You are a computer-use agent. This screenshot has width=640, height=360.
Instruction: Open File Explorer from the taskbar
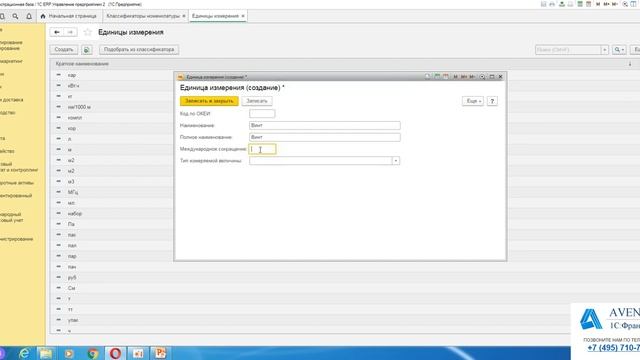[x=46, y=353]
